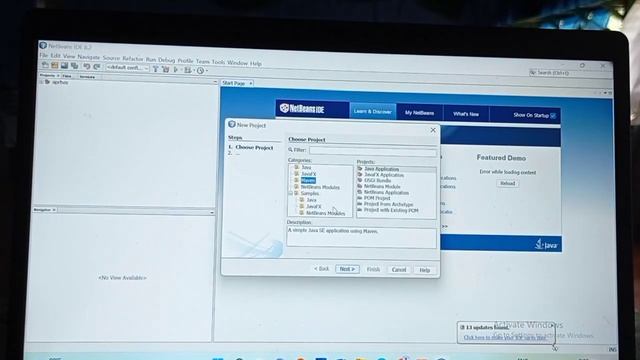Click the Build Project hammer icon

[156, 69]
